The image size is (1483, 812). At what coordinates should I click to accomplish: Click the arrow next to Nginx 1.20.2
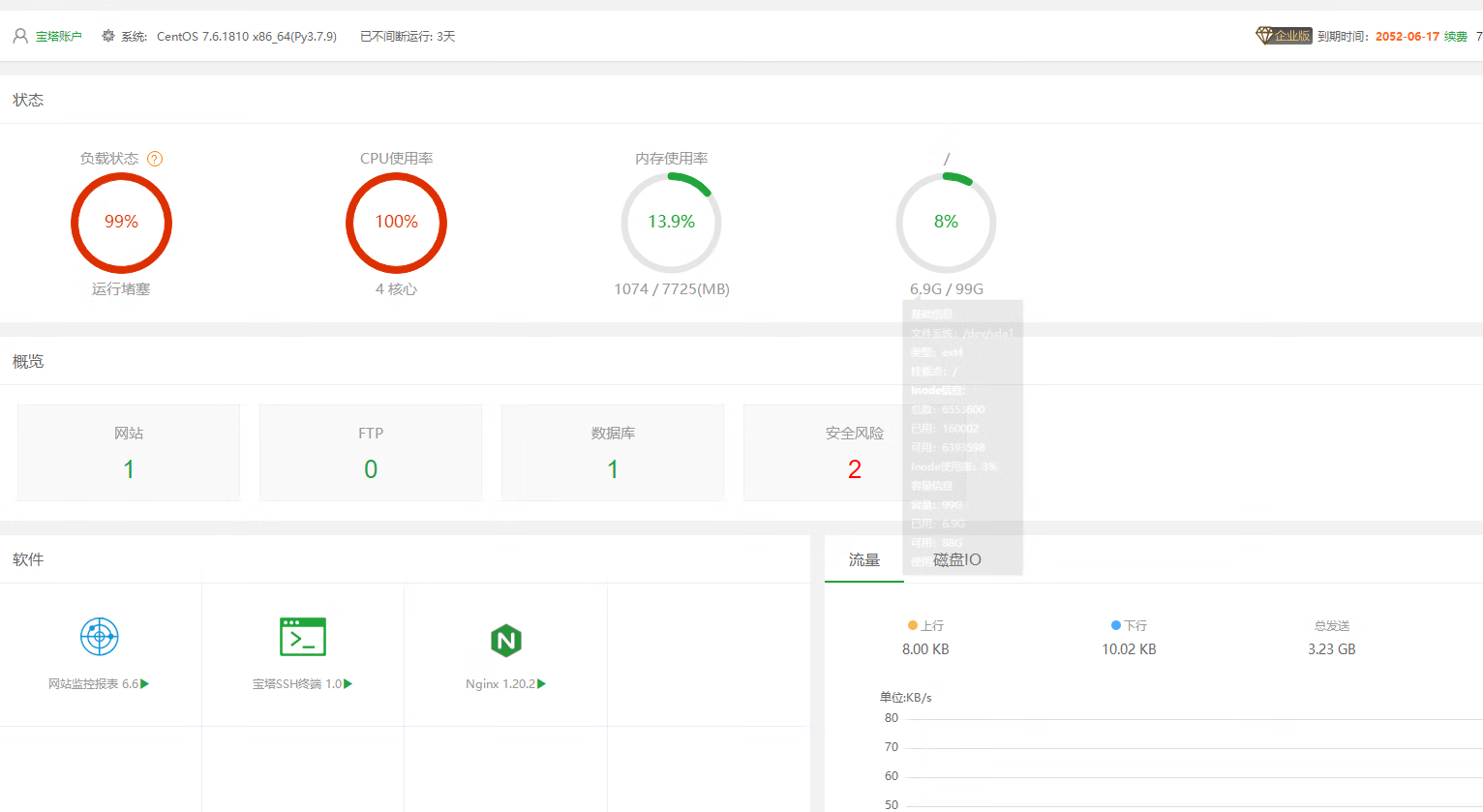[542, 683]
